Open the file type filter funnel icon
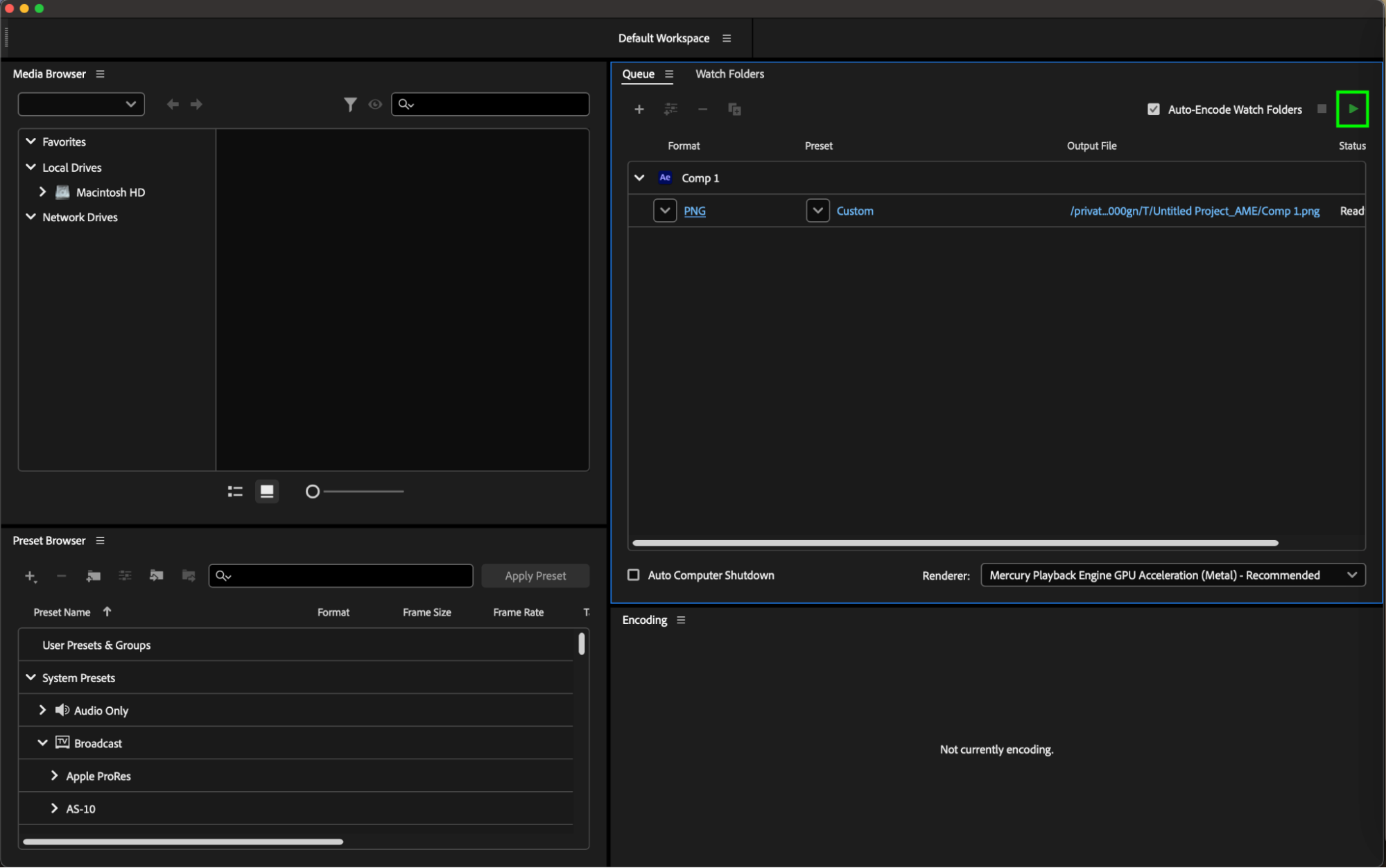Viewport: 1386px width, 868px height. pos(350,104)
